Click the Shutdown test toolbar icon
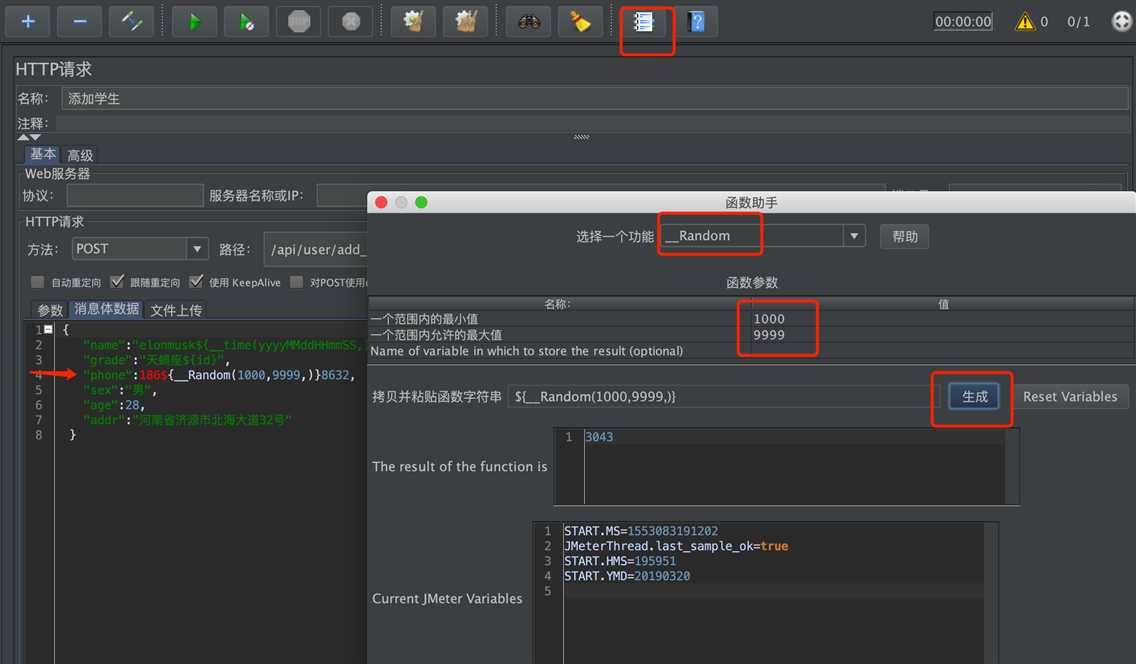Screen dimensions: 1136x664 (351, 22)
